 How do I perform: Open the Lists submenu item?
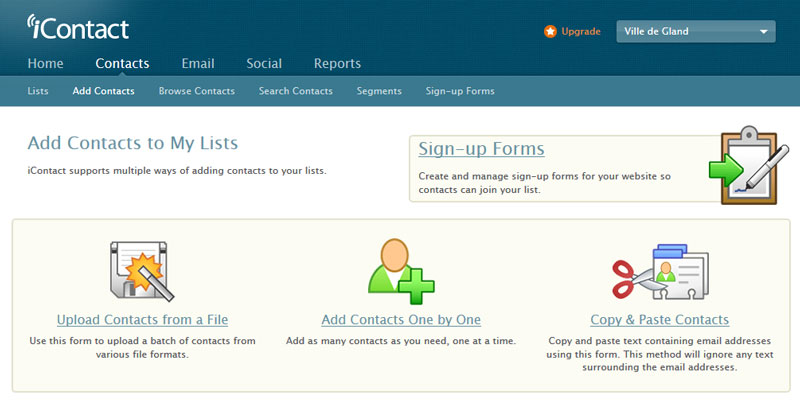tap(38, 91)
